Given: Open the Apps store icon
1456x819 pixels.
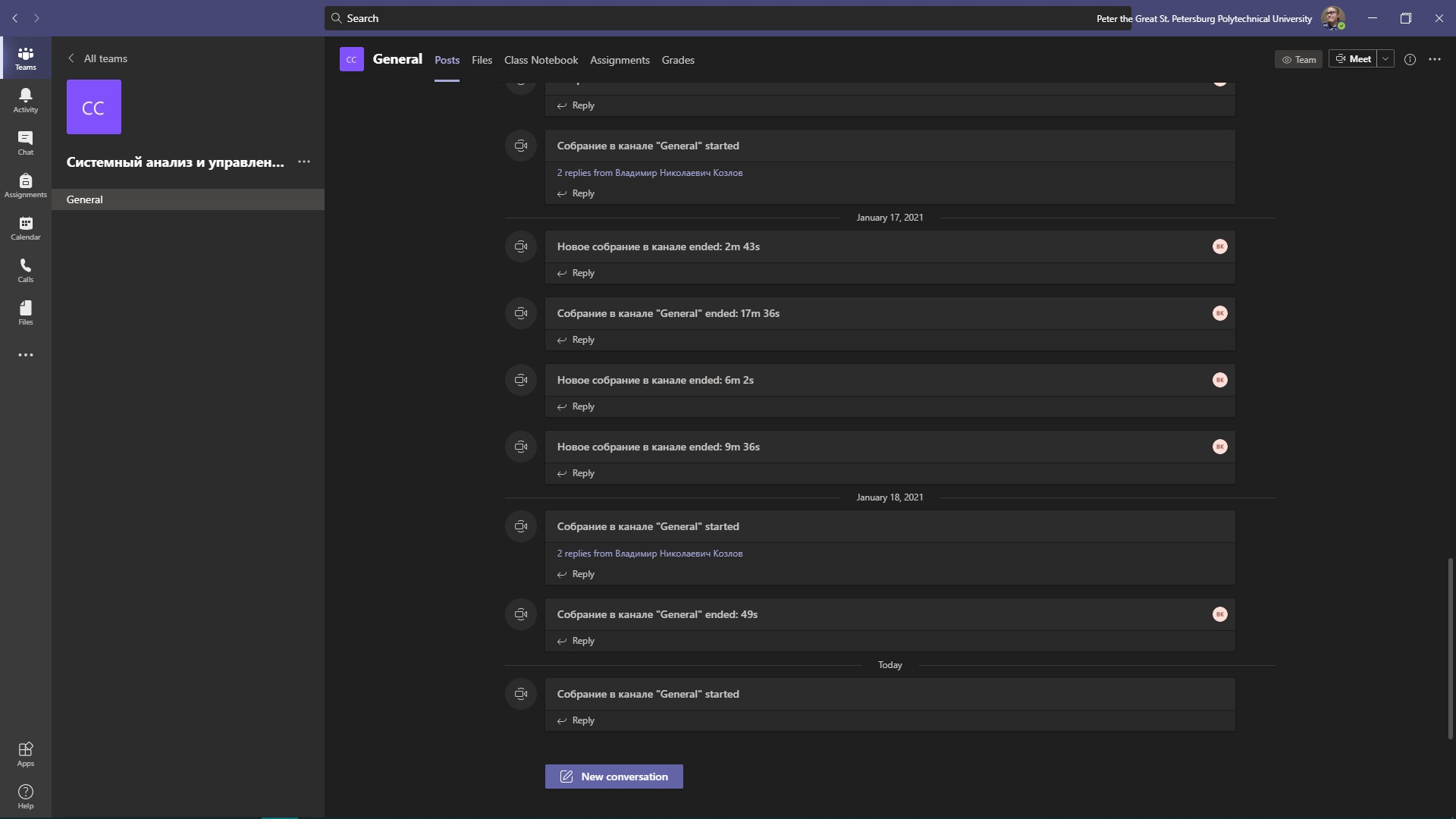Looking at the screenshot, I should (x=25, y=754).
